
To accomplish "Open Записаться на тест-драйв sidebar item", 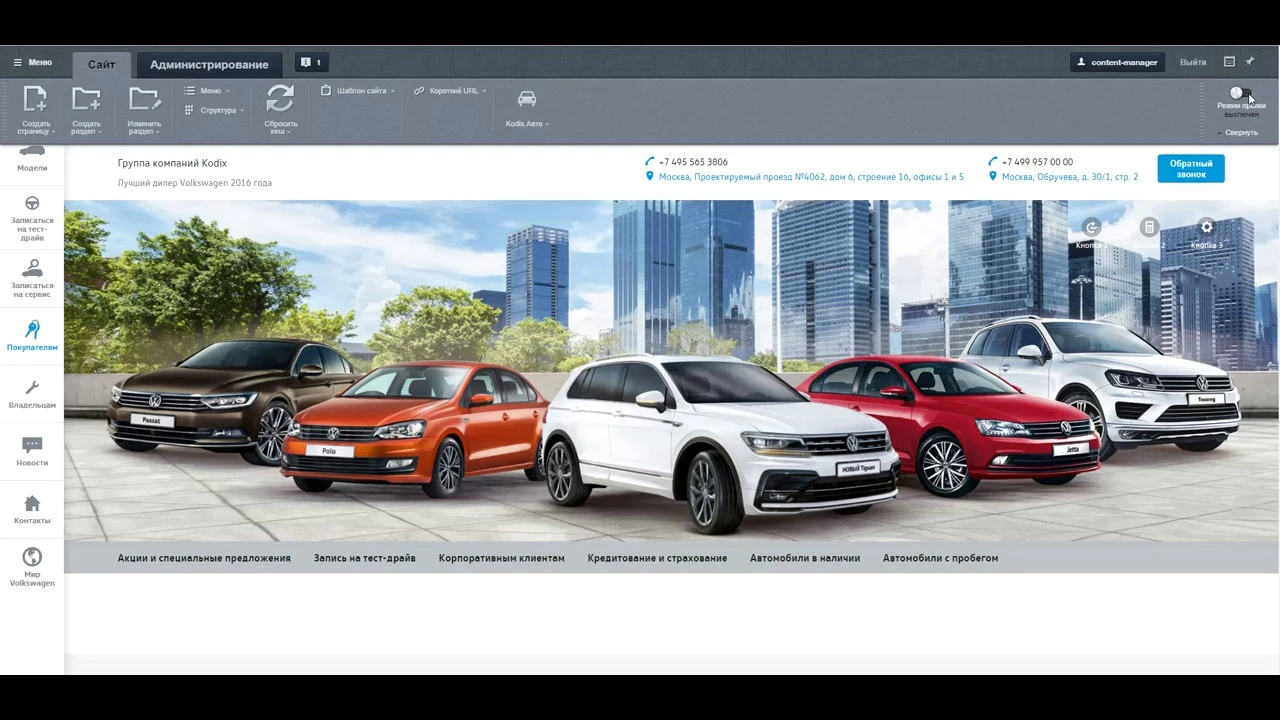I will (32, 218).
